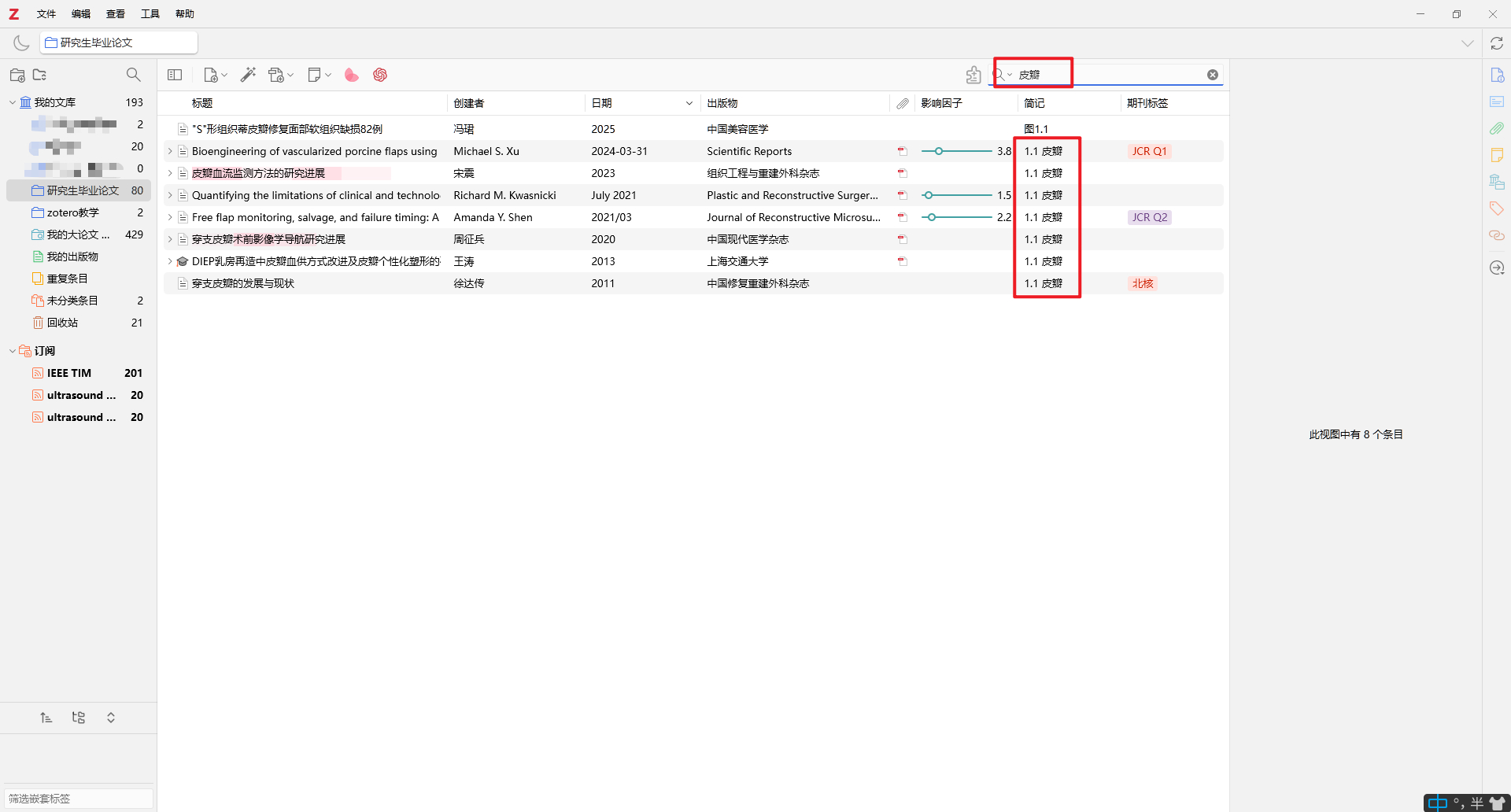Viewport: 1511px width, 812px height.
Task: Collapse the 订阅 feeds section
Action: (x=12, y=351)
